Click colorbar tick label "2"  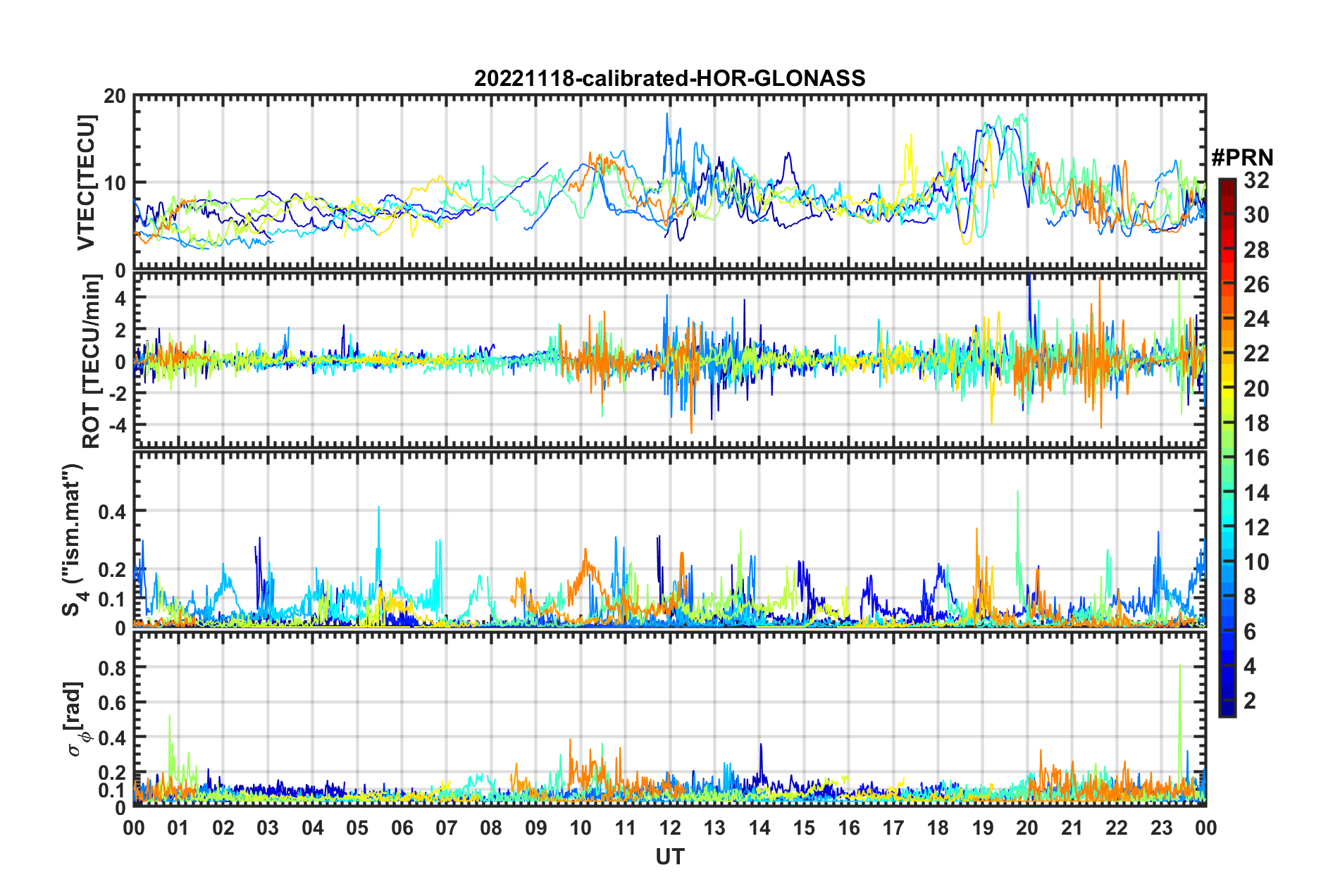[1251, 700]
